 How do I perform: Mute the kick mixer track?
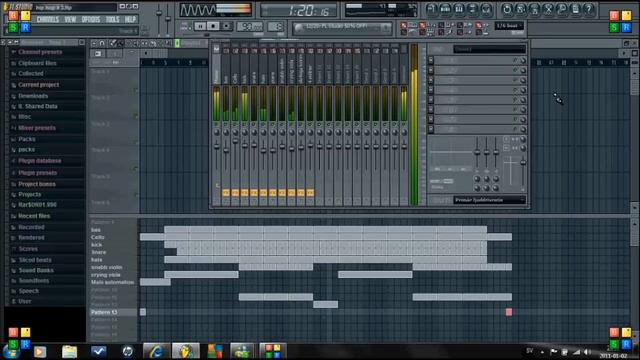pos(244,124)
